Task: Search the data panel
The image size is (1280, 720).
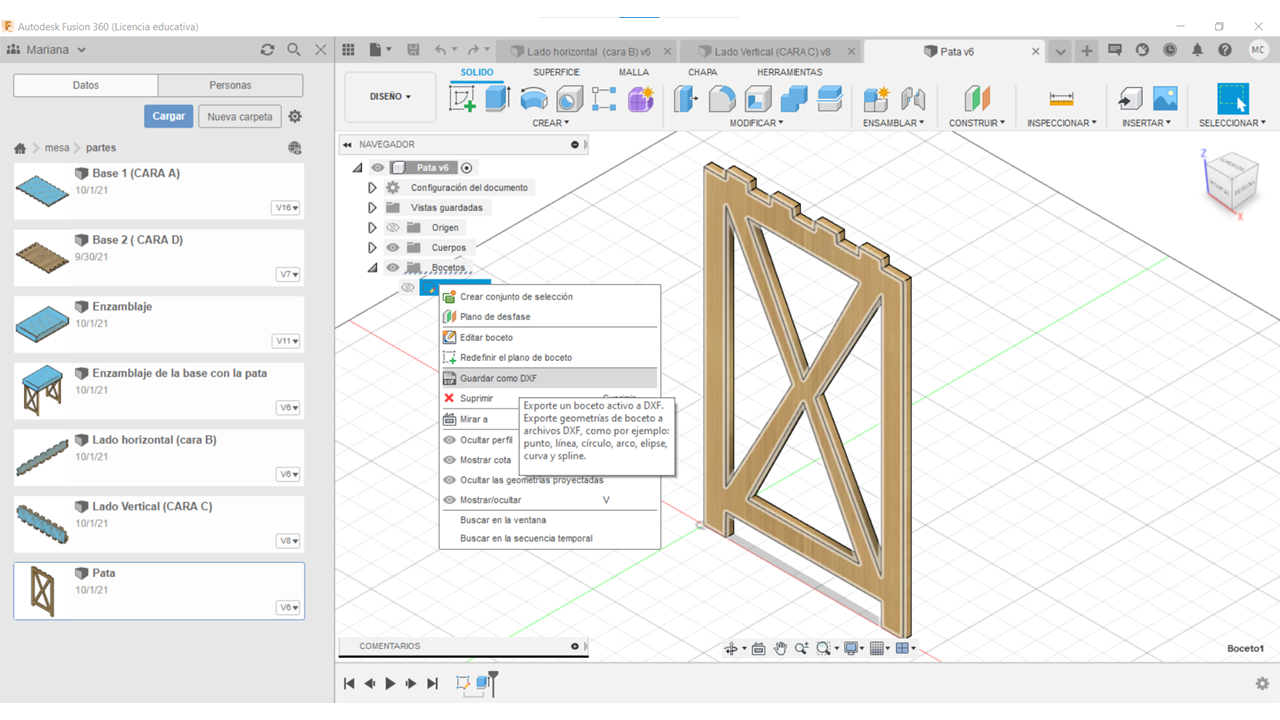Action: pos(294,49)
